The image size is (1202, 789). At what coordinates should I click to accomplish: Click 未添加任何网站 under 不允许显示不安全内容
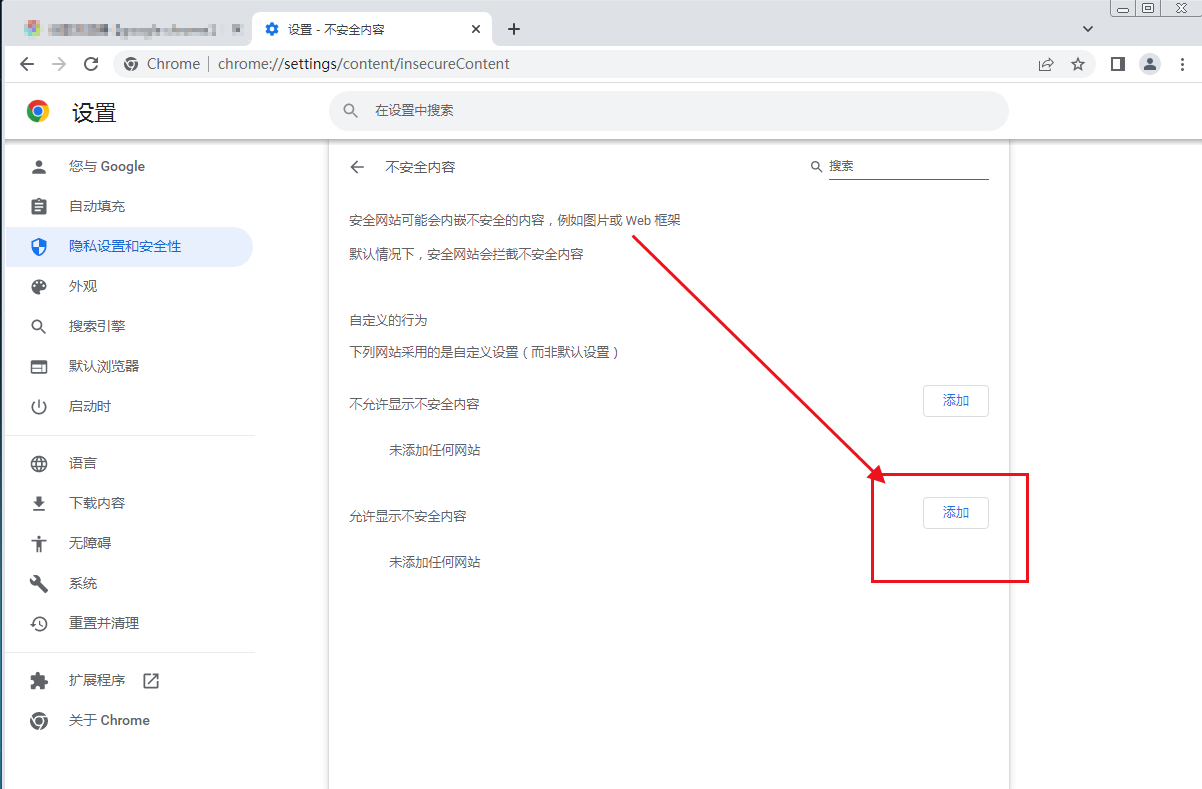pos(435,450)
